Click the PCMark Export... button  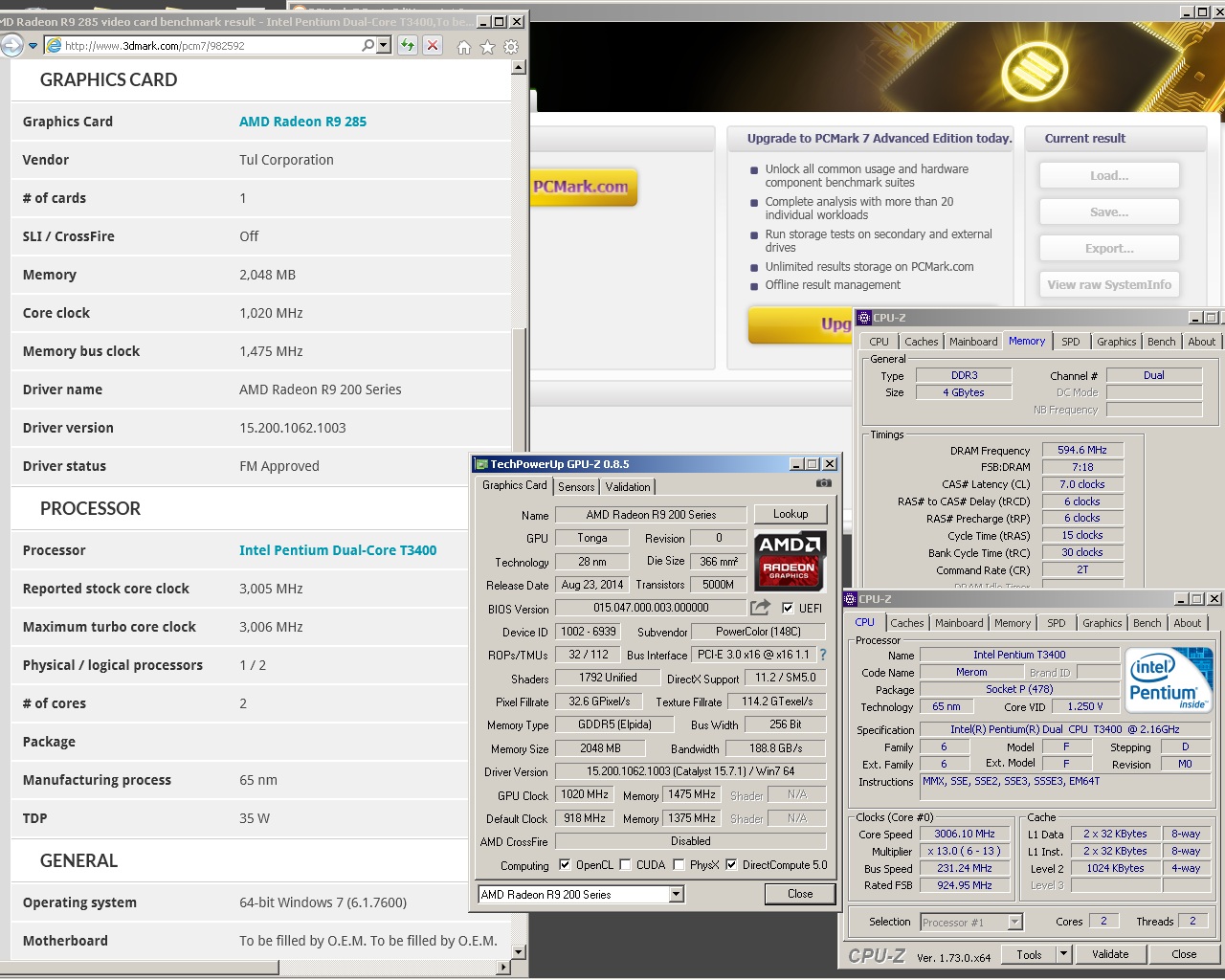coord(1109,249)
